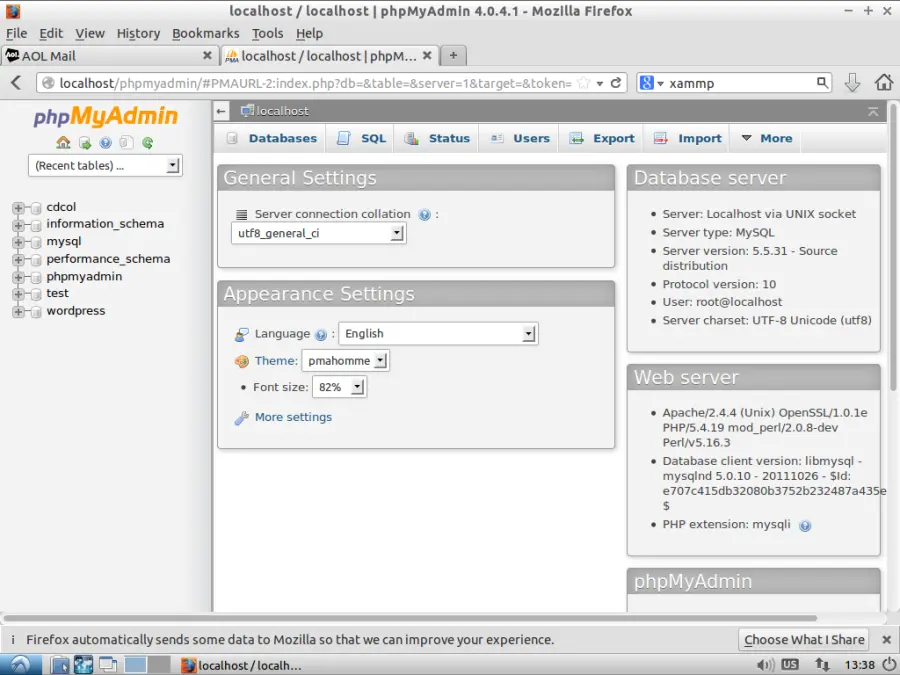Click the localhost server breadcrumb link

282,111
